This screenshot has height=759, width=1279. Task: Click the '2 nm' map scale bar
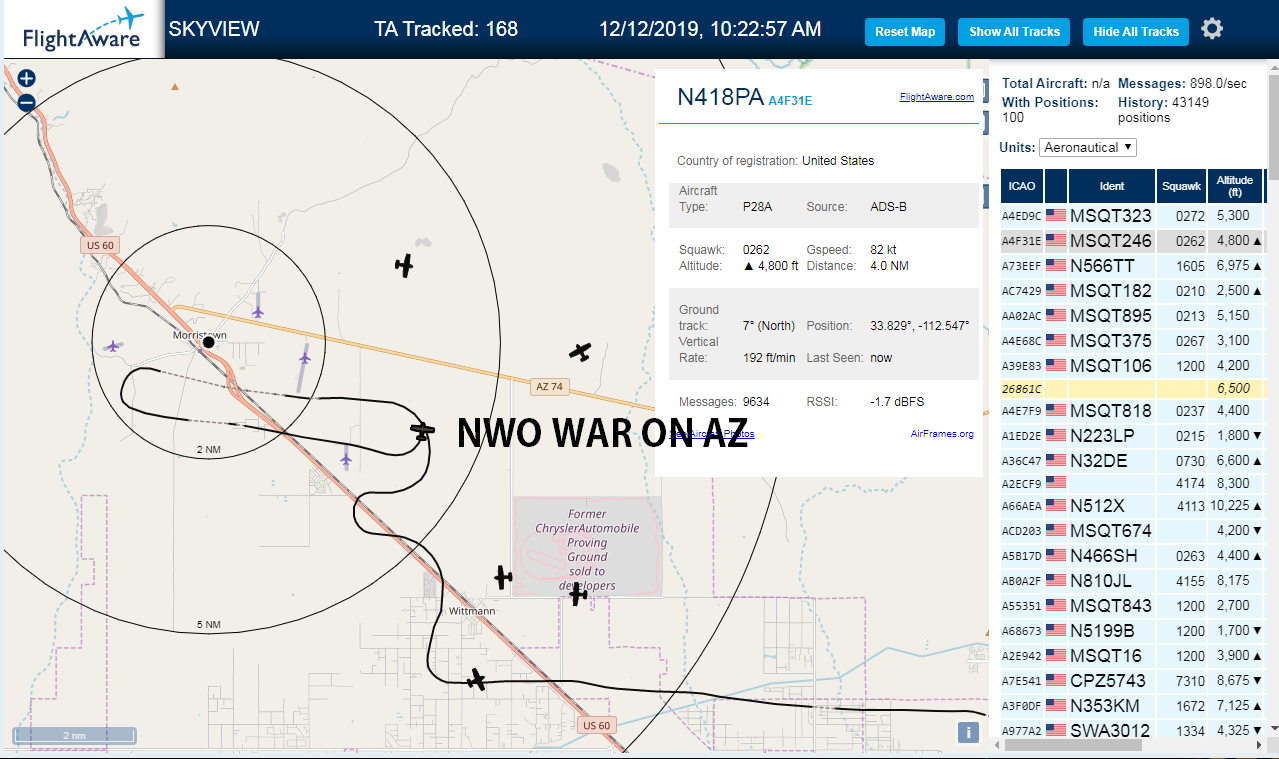74,736
